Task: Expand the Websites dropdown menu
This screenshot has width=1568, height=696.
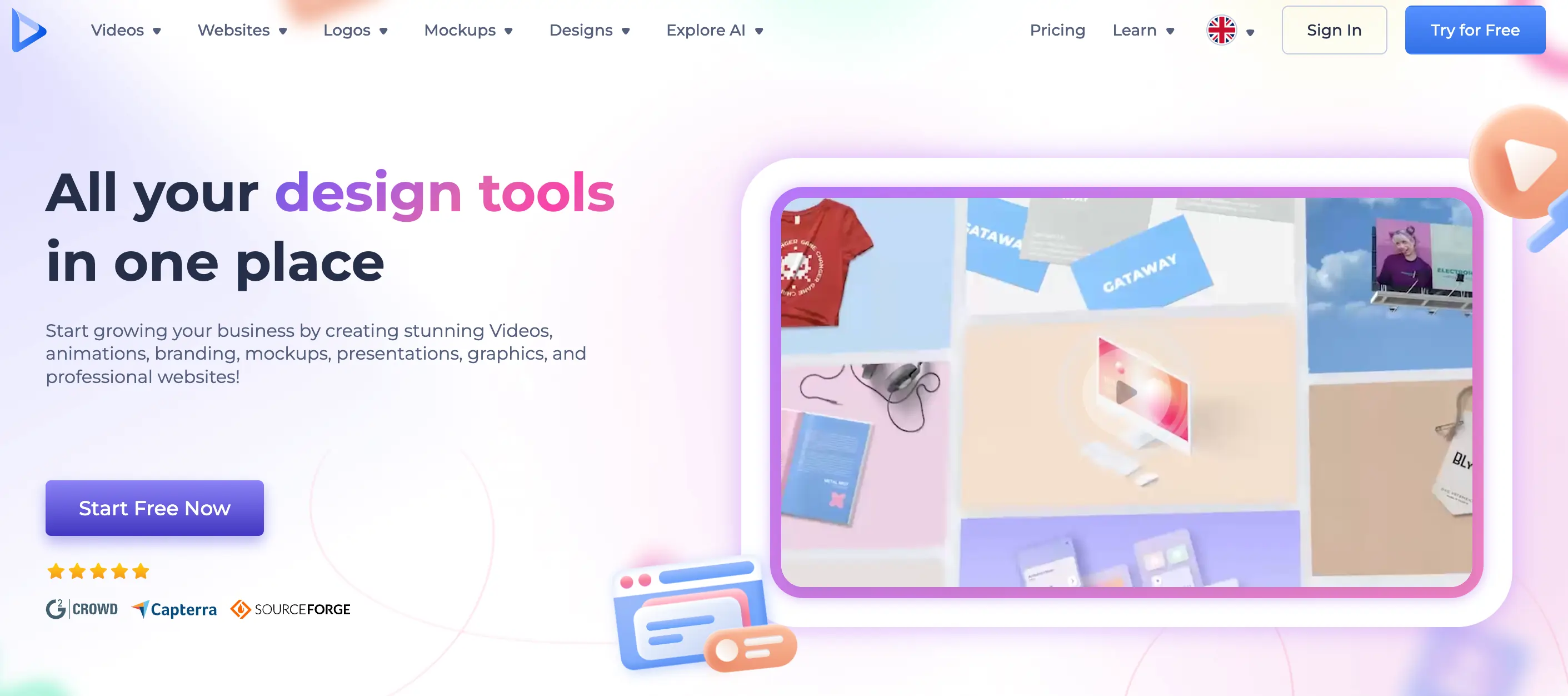Action: 243,30
